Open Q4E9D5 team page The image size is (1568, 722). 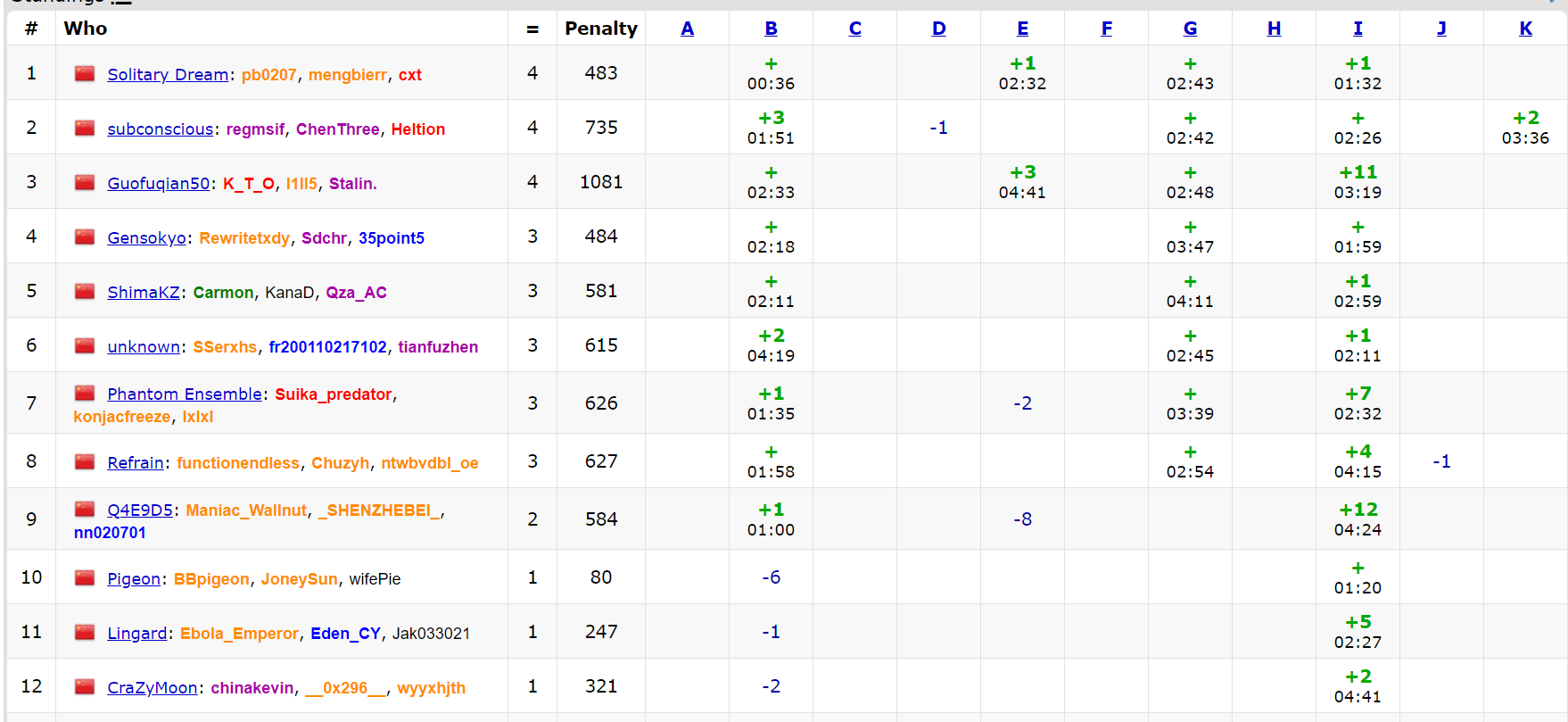click(x=140, y=510)
